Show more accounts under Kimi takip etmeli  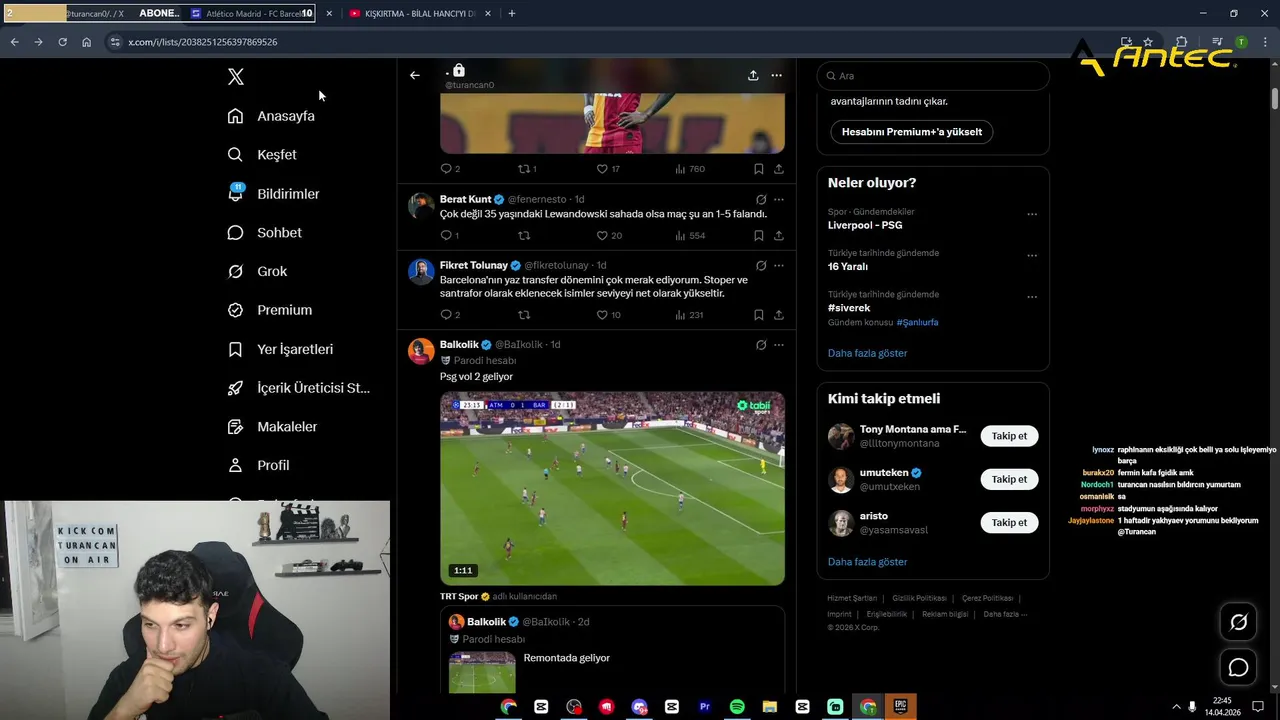867,562
